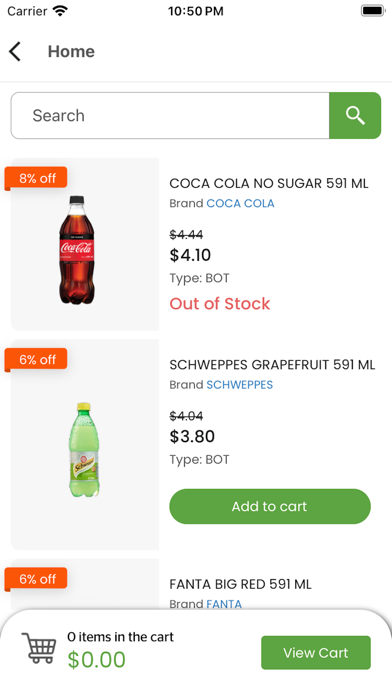
Task: Select the Schweppes Grapefruit 591 ML title
Action: click(272, 365)
